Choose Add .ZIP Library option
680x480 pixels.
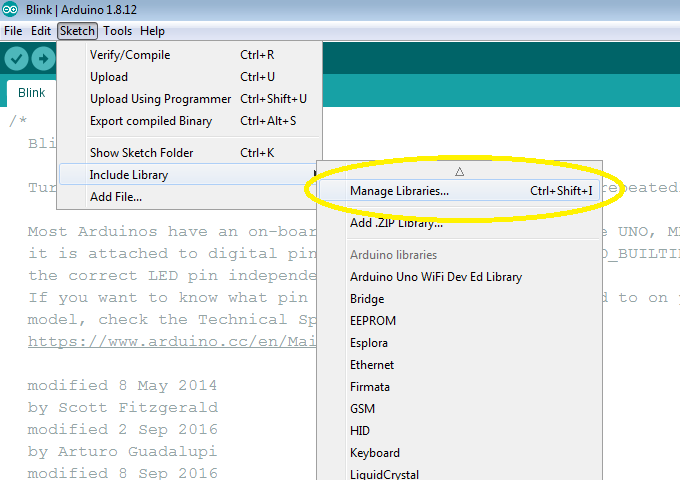pos(398,223)
